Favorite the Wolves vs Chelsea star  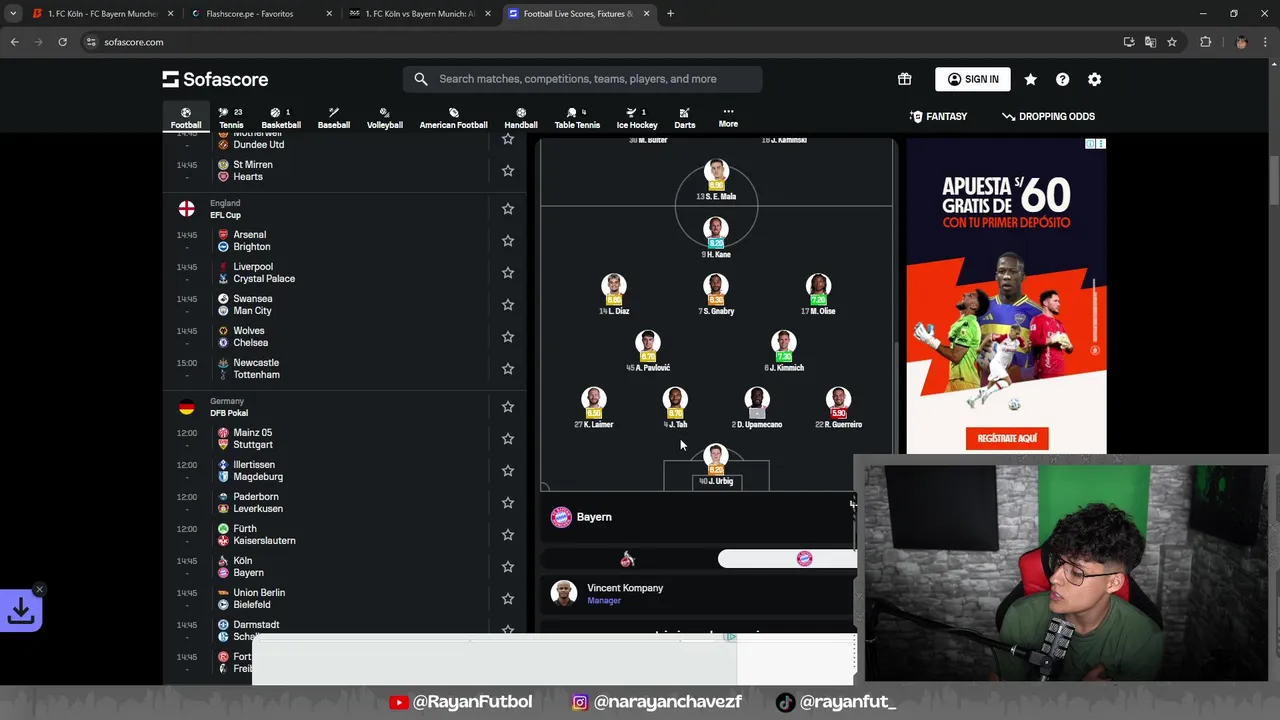[x=508, y=337]
